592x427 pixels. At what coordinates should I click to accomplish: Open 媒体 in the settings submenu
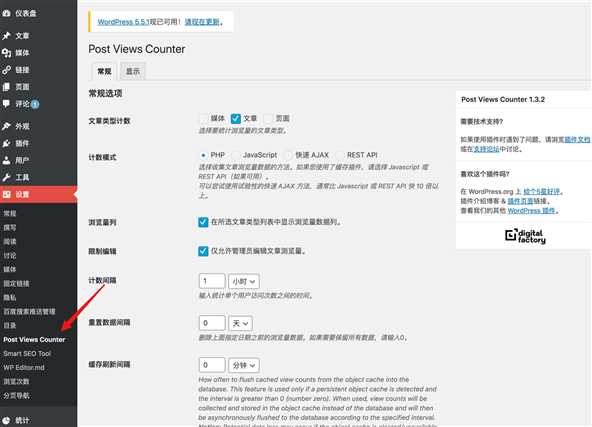[x=10, y=269]
